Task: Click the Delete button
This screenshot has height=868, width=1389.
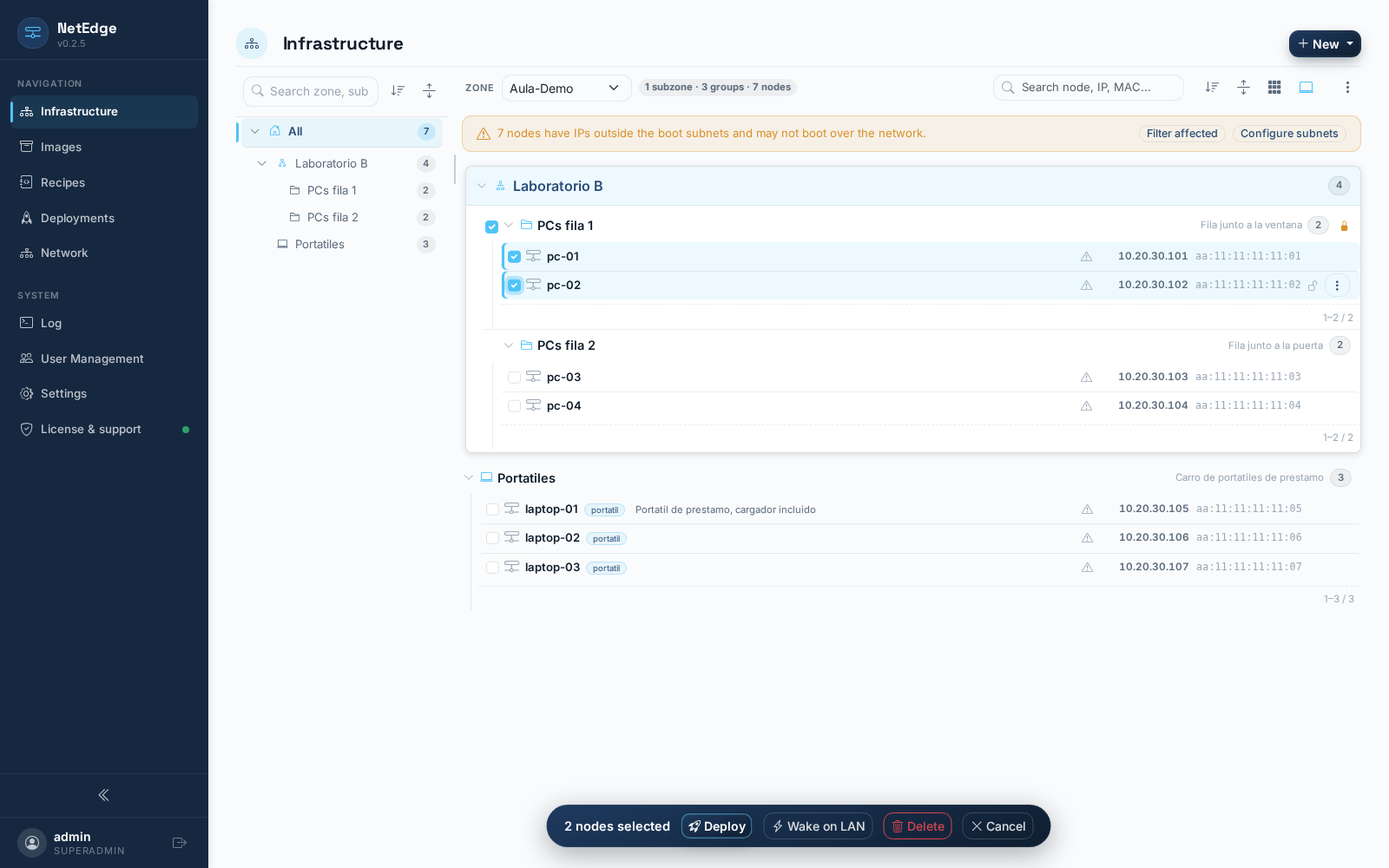Action: 918,826
